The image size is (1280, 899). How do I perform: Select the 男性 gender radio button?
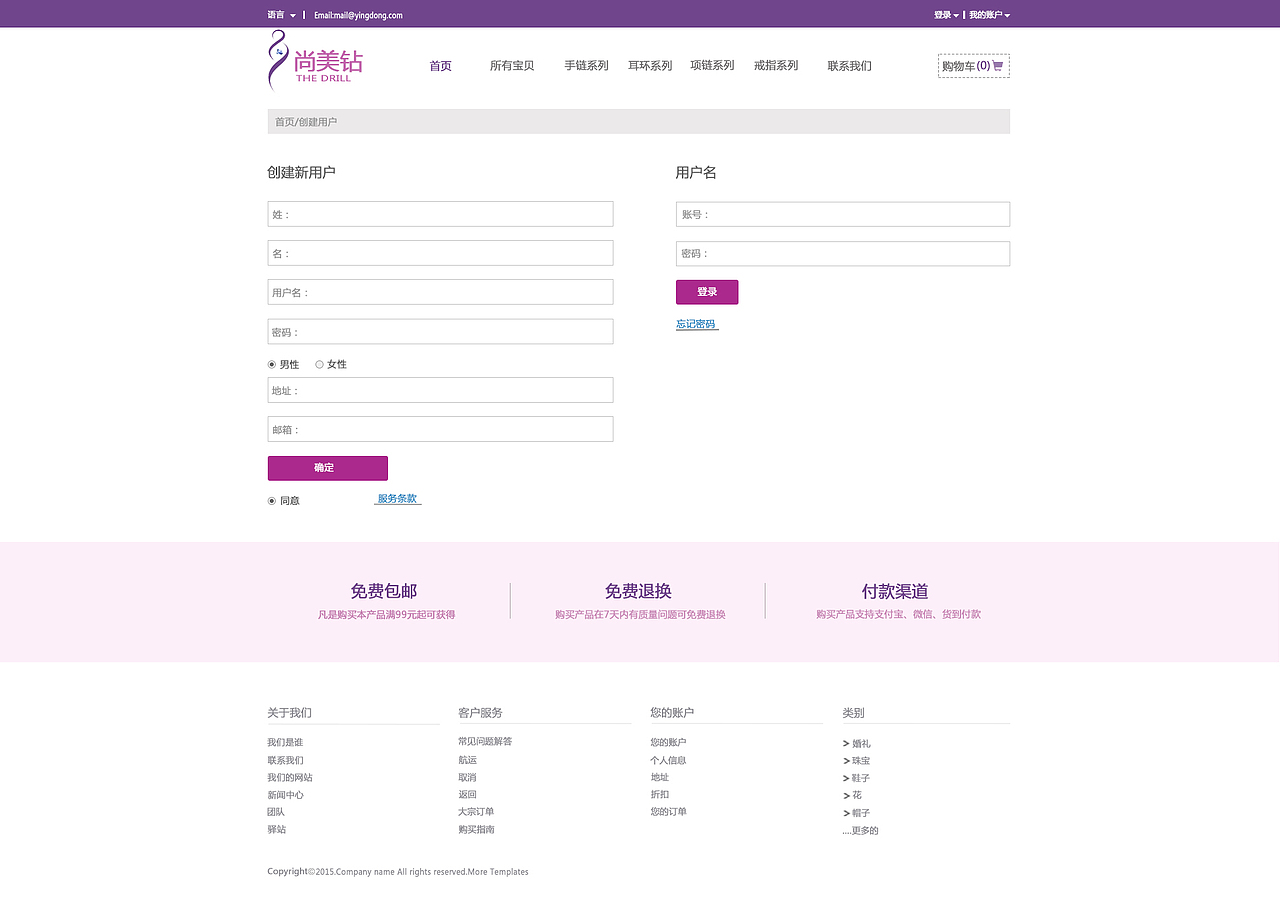pos(271,364)
